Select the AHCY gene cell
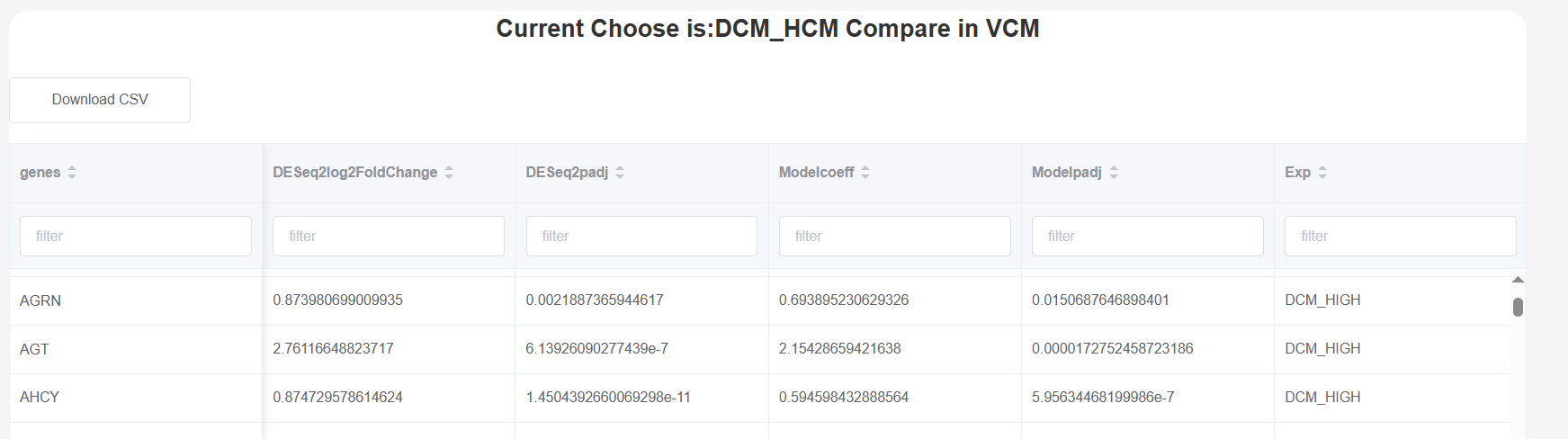 coord(40,398)
